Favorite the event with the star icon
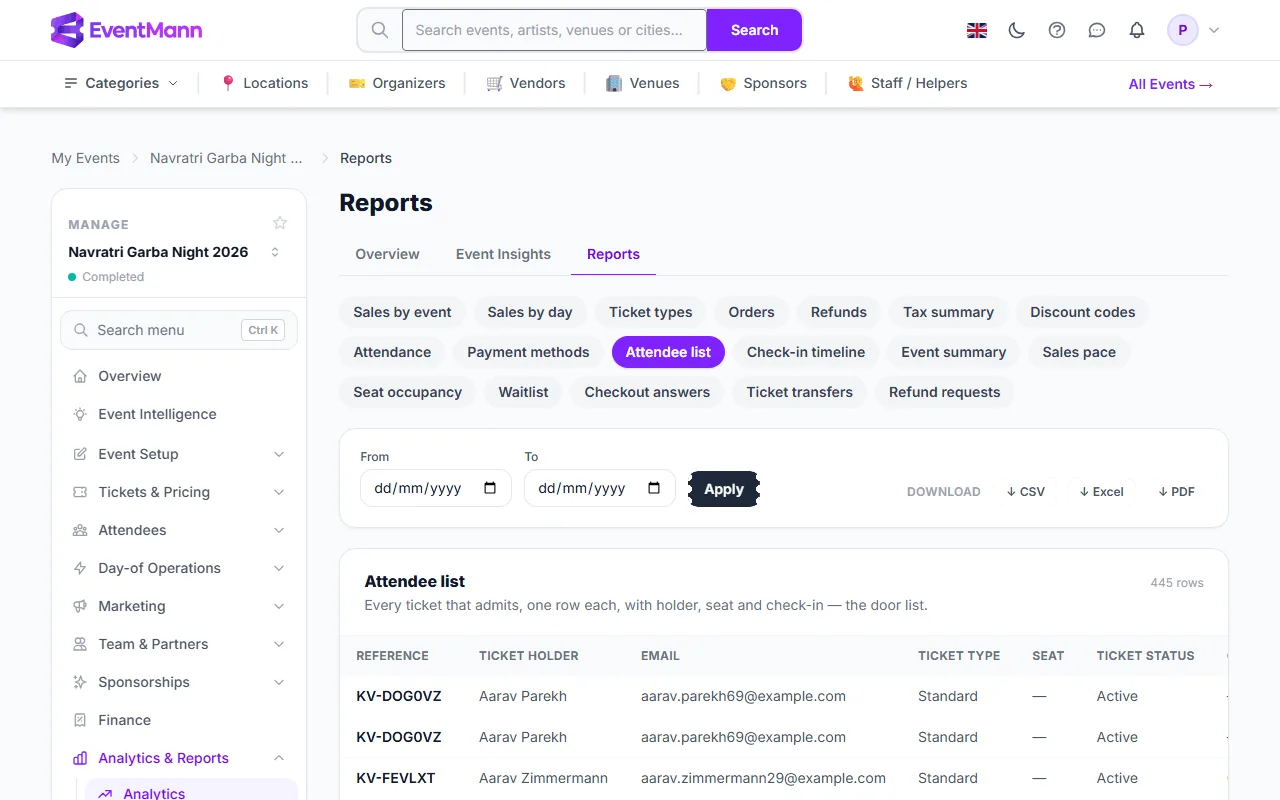1280x800 pixels. pos(280,223)
